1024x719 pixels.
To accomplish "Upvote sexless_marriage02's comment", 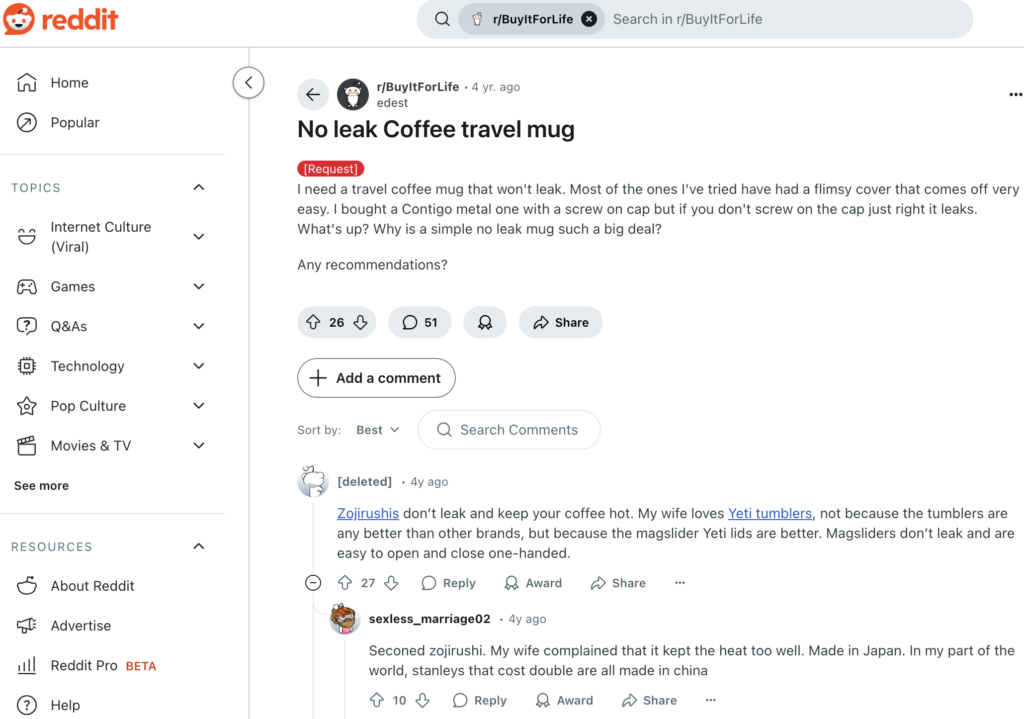I will click(x=377, y=700).
